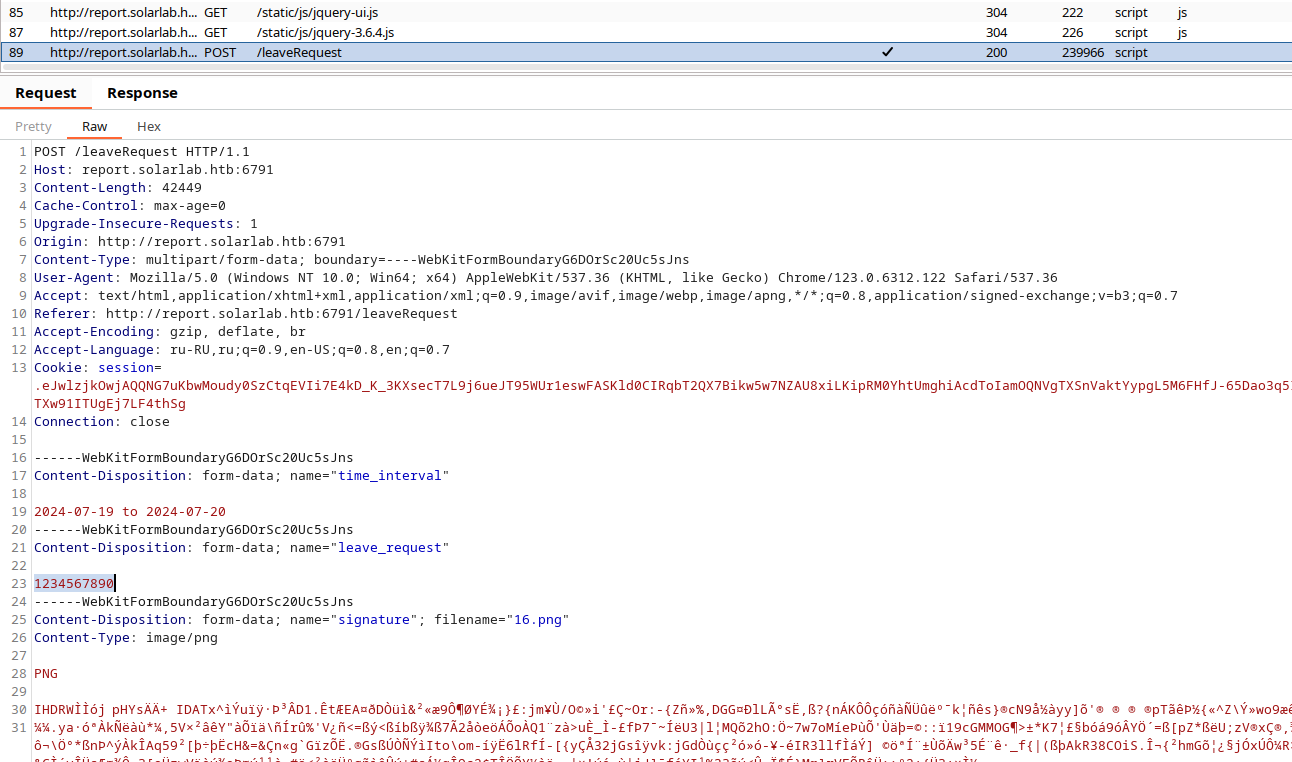Image resolution: width=1292 pixels, height=762 pixels.
Task: Select history row 89 POST /leaveRequest
Action: 646,52
